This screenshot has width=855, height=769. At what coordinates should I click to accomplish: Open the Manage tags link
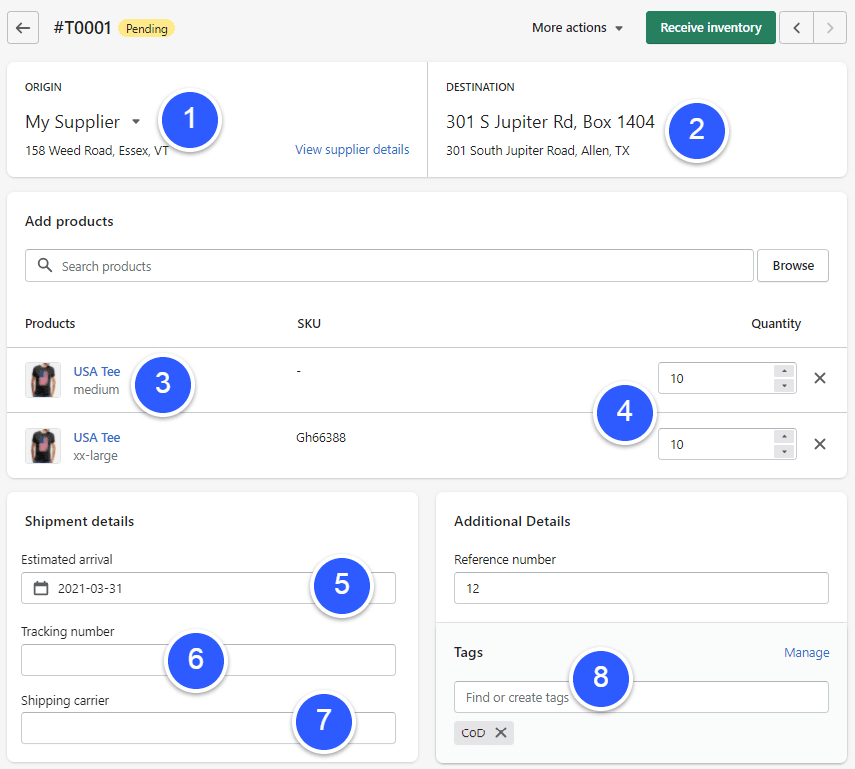tap(806, 652)
